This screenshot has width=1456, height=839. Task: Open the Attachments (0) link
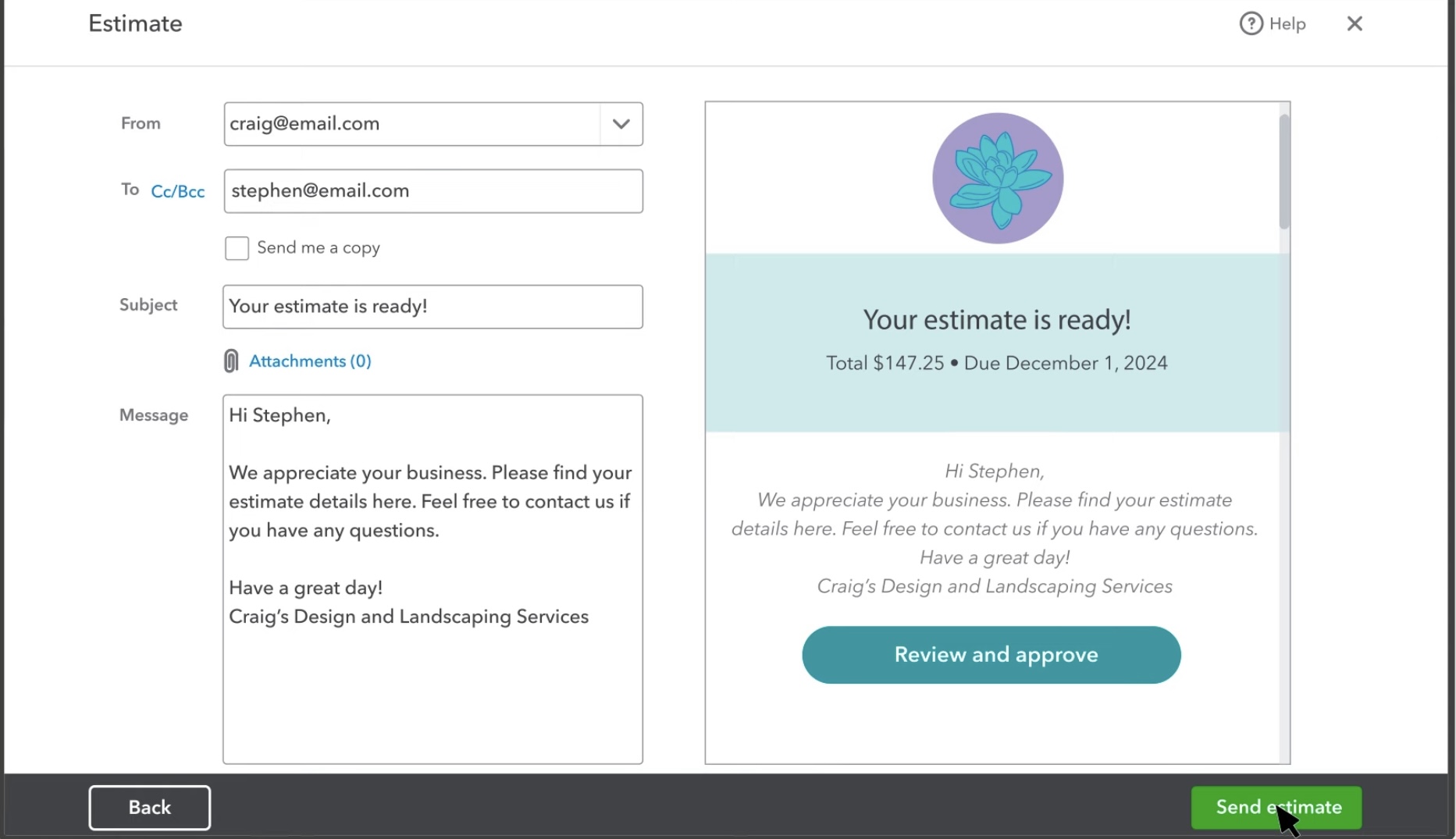click(x=310, y=361)
